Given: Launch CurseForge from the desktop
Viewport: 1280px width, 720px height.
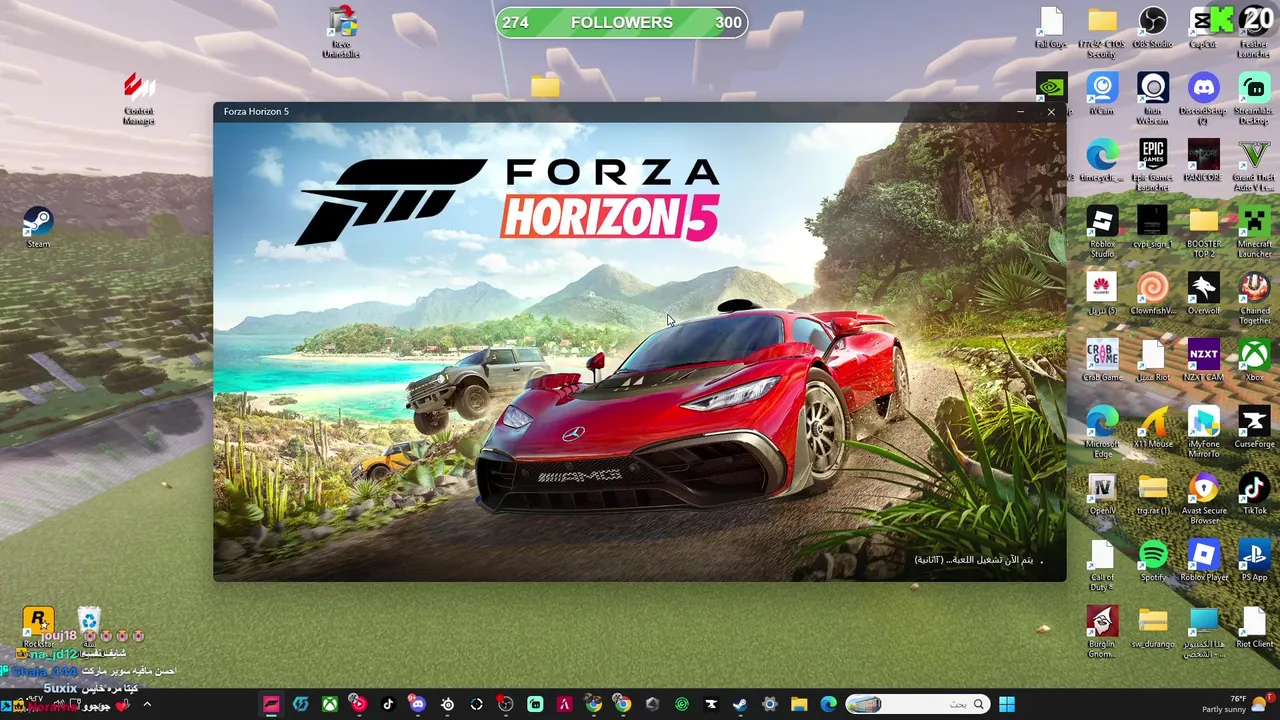Looking at the screenshot, I should 1254,428.
